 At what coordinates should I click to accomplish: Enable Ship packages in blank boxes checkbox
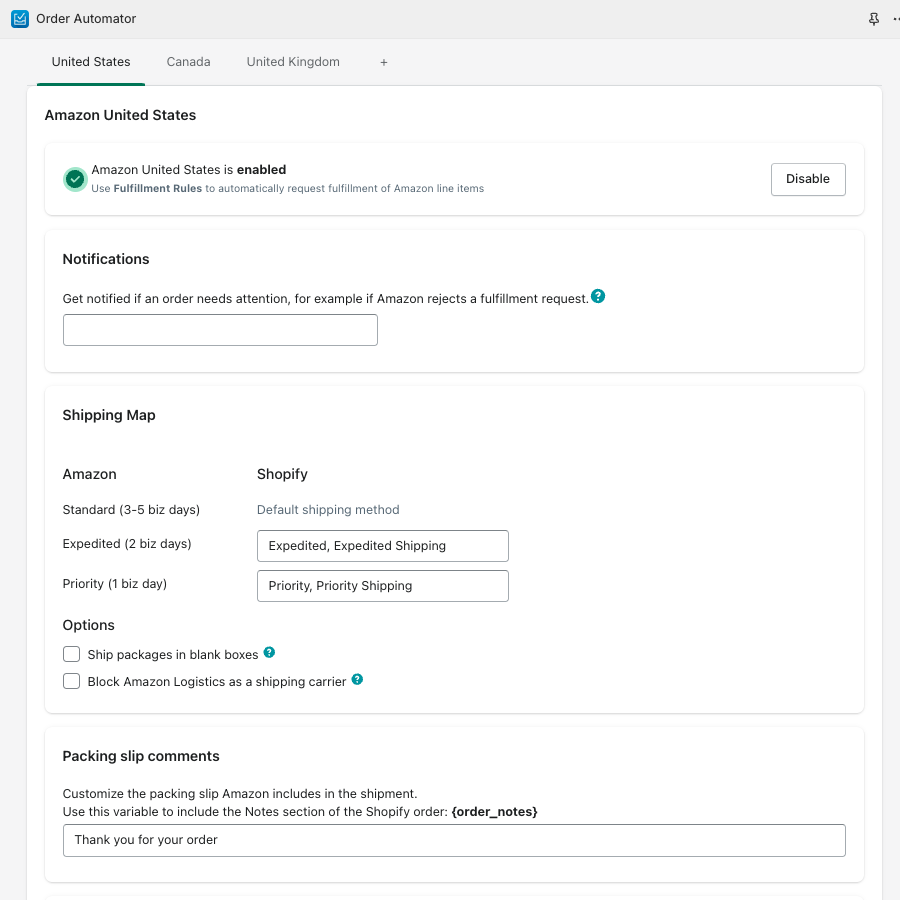(x=72, y=654)
